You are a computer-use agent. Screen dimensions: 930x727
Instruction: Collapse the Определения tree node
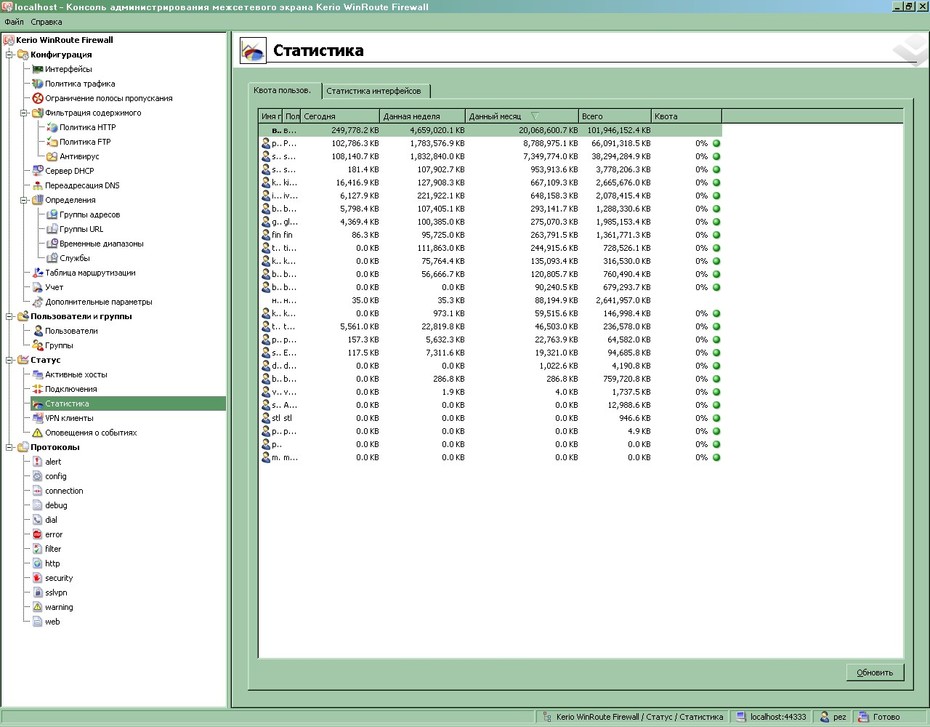click(x=24, y=200)
